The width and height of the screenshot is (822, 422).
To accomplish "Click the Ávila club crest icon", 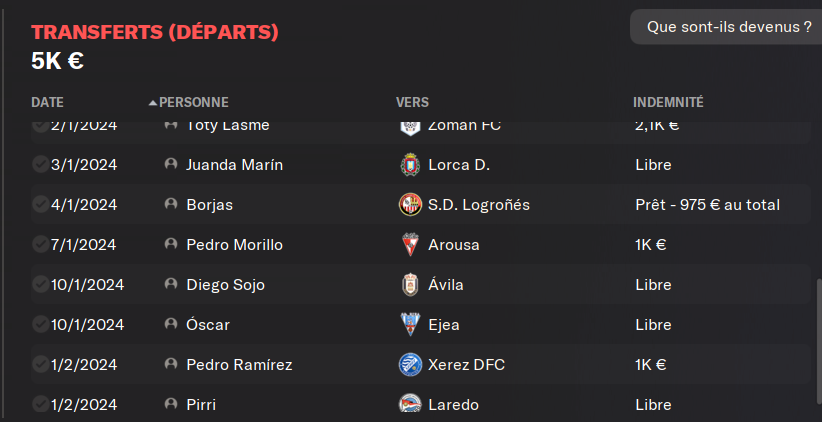I will pos(410,285).
